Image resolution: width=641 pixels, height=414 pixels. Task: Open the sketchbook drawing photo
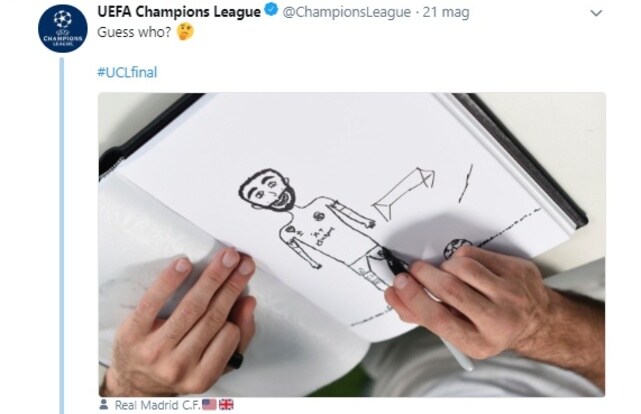(x=352, y=244)
